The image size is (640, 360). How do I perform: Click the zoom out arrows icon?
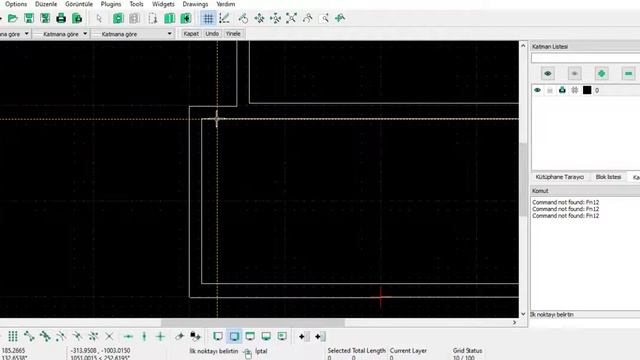pyautogui.click(x=276, y=18)
